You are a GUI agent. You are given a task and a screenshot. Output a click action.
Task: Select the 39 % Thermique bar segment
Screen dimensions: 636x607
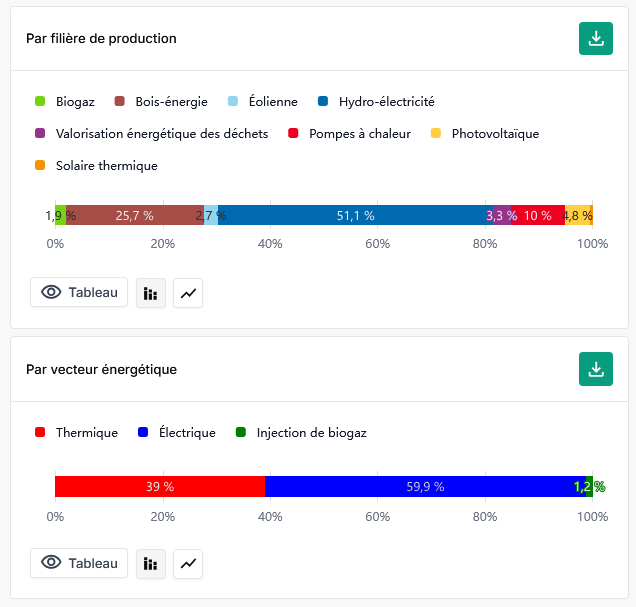160,486
